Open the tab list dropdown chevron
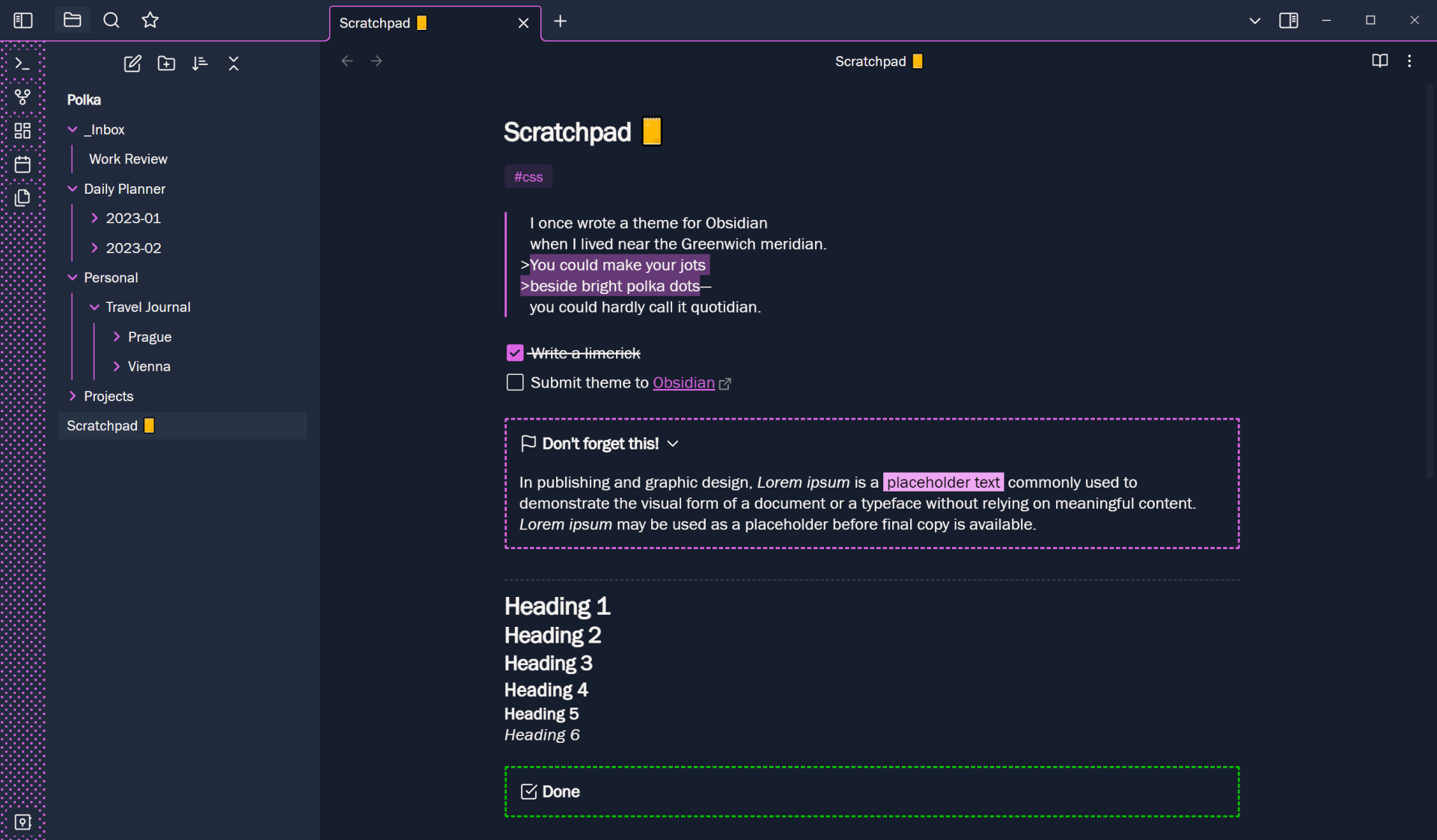The height and width of the screenshot is (840, 1437). pyautogui.click(x=1255, y=21)
